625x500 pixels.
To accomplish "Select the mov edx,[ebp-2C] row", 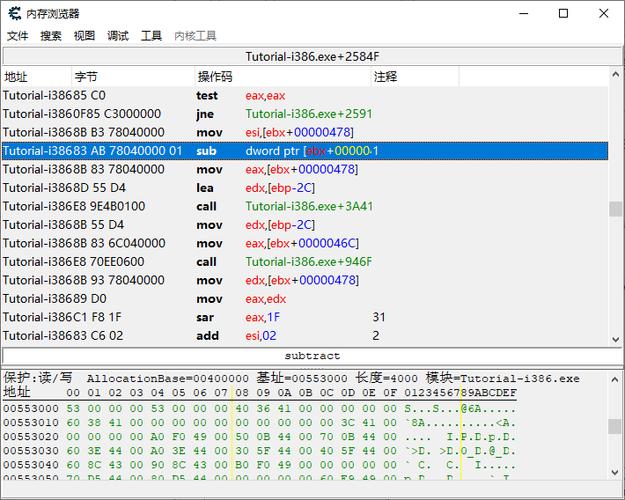I will 305,225.
